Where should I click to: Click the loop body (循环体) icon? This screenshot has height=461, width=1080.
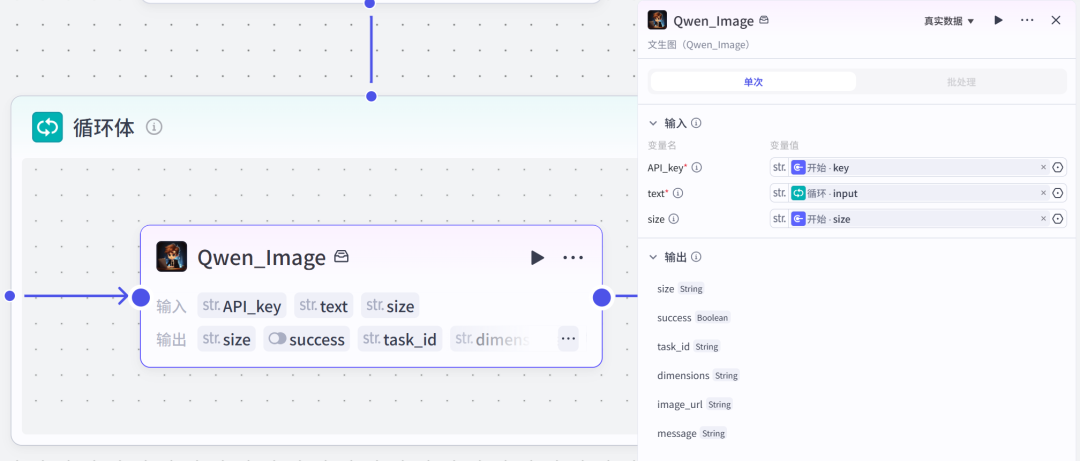(x=47, y=127)
